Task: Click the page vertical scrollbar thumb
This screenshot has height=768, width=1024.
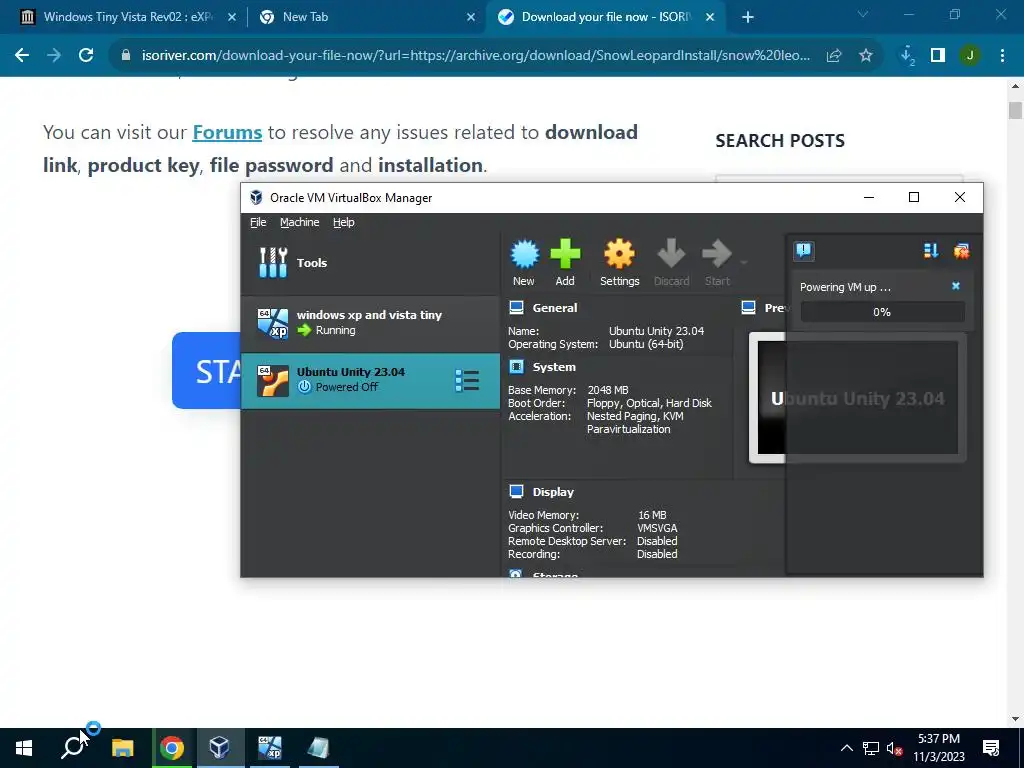Action: pos(1015,110)
